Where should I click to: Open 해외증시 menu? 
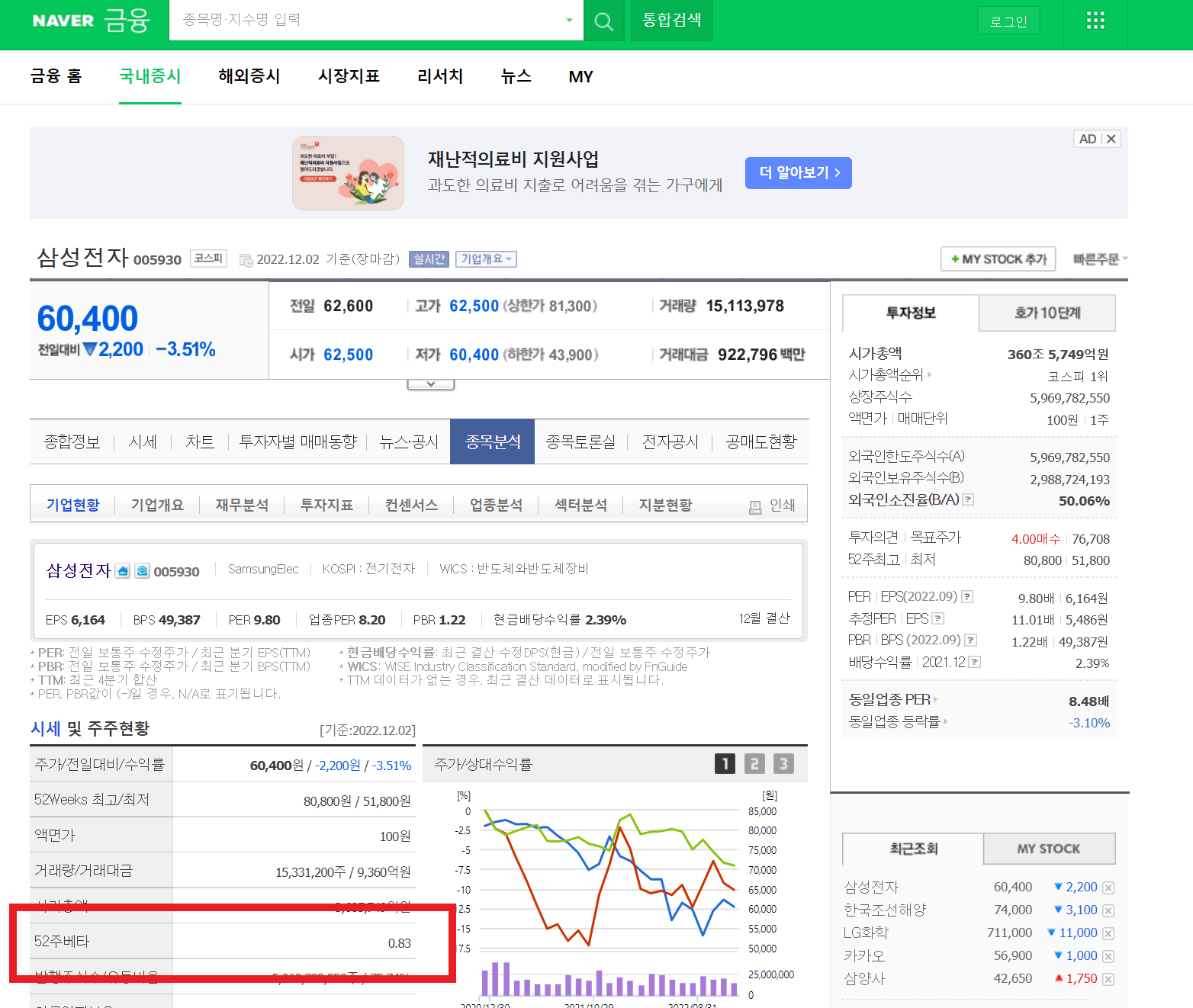(249, 76)
